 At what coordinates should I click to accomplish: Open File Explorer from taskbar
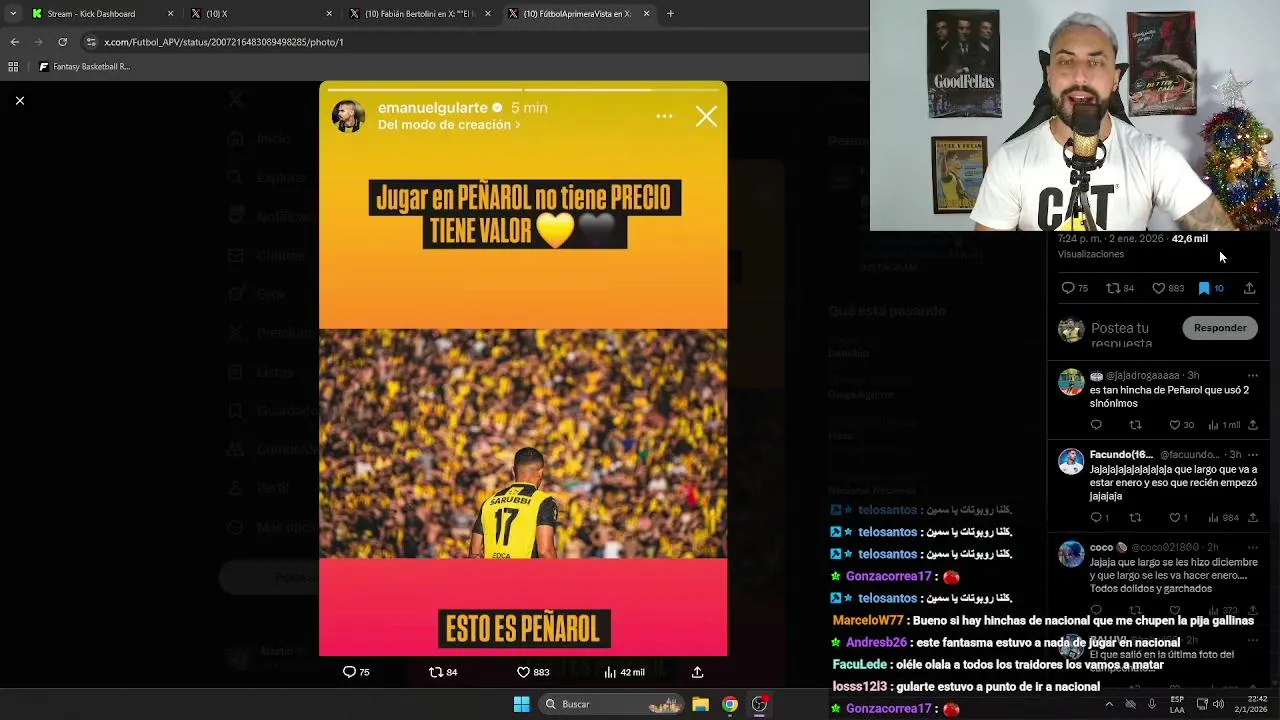click(x=700, y=704)
